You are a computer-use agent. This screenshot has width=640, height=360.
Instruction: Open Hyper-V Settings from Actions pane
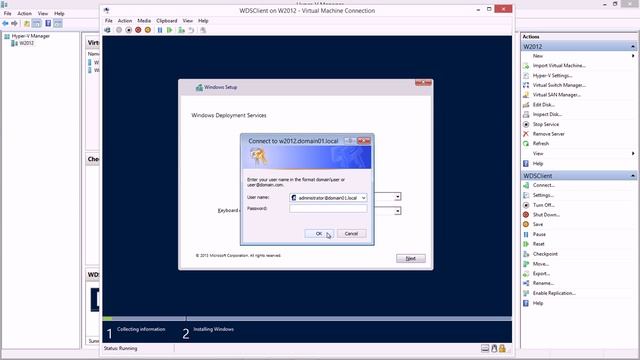click(553, 76)
